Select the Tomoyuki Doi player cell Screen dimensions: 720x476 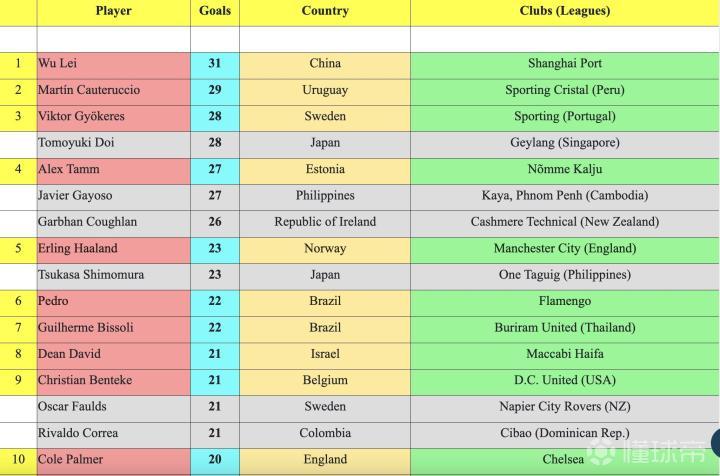pos(113,143)
